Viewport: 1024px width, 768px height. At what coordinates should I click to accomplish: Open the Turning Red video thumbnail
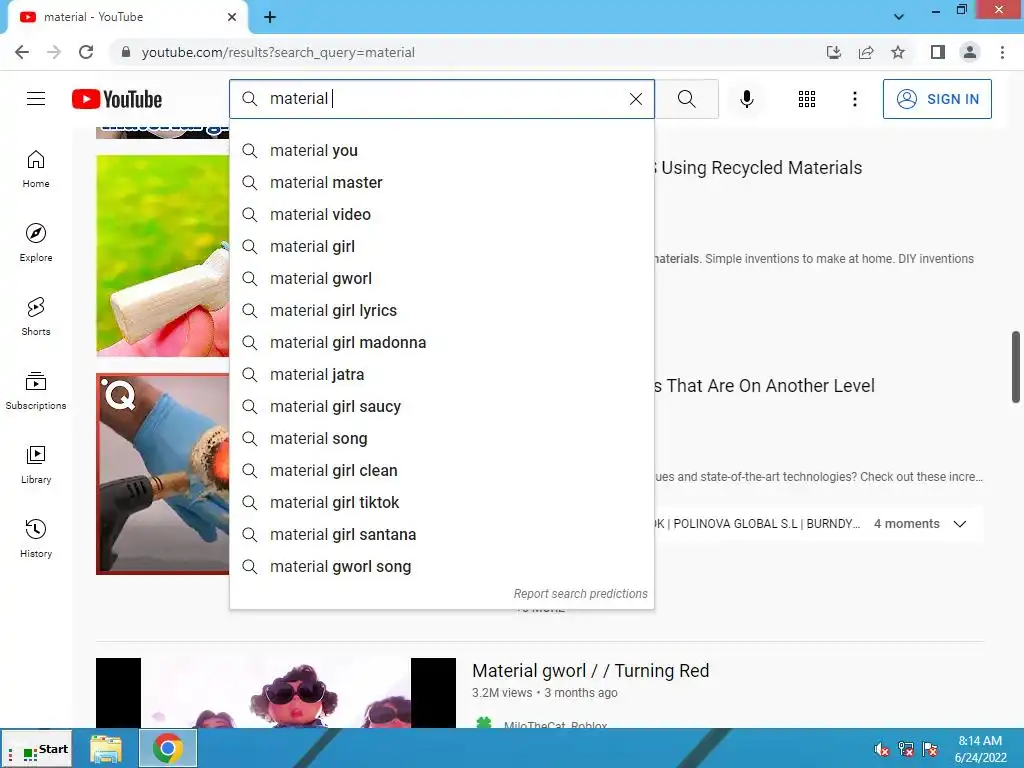pyautogui.click(x=276, y=692)
